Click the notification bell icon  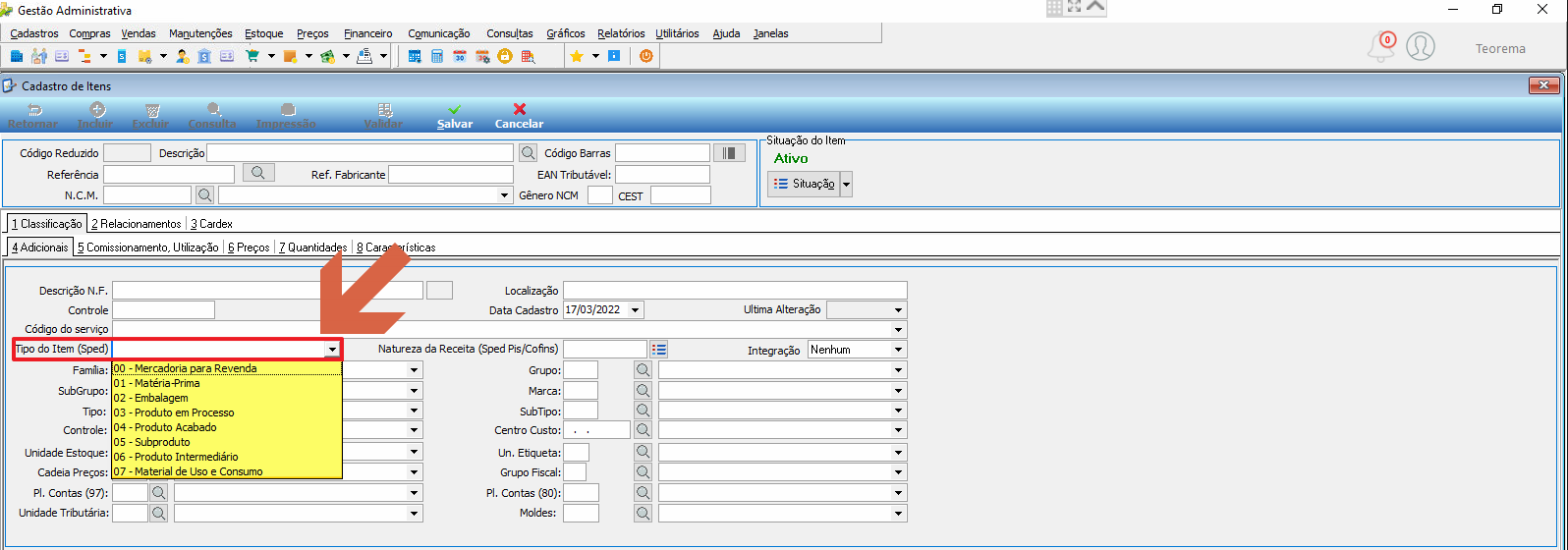(1380, 48)
